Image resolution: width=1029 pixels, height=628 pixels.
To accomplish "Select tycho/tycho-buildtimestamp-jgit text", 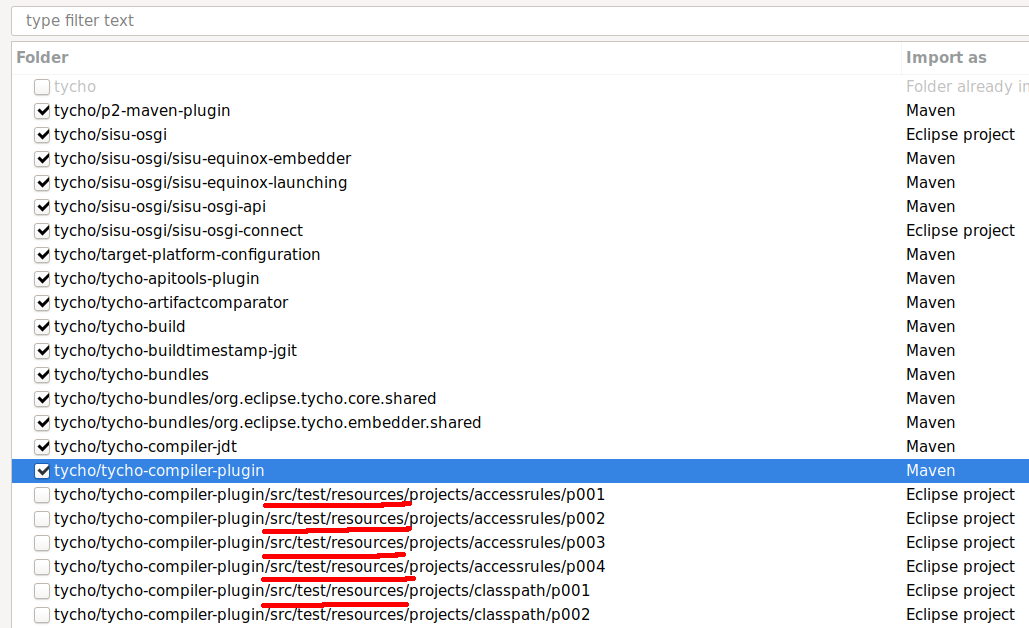I will [x=175, y=350].
